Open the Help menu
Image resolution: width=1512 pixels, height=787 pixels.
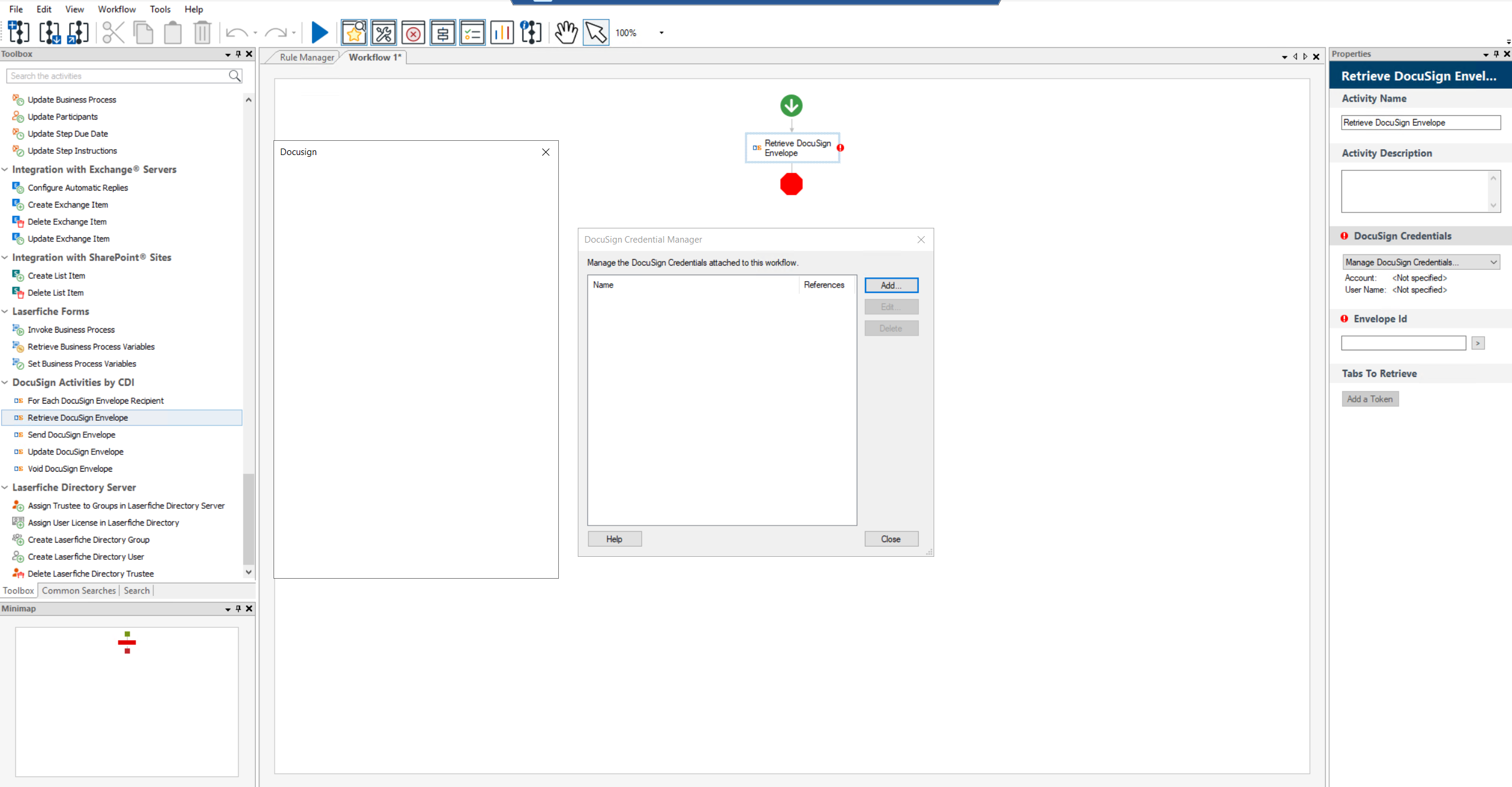pyautogui.click(x=194, y=9)
